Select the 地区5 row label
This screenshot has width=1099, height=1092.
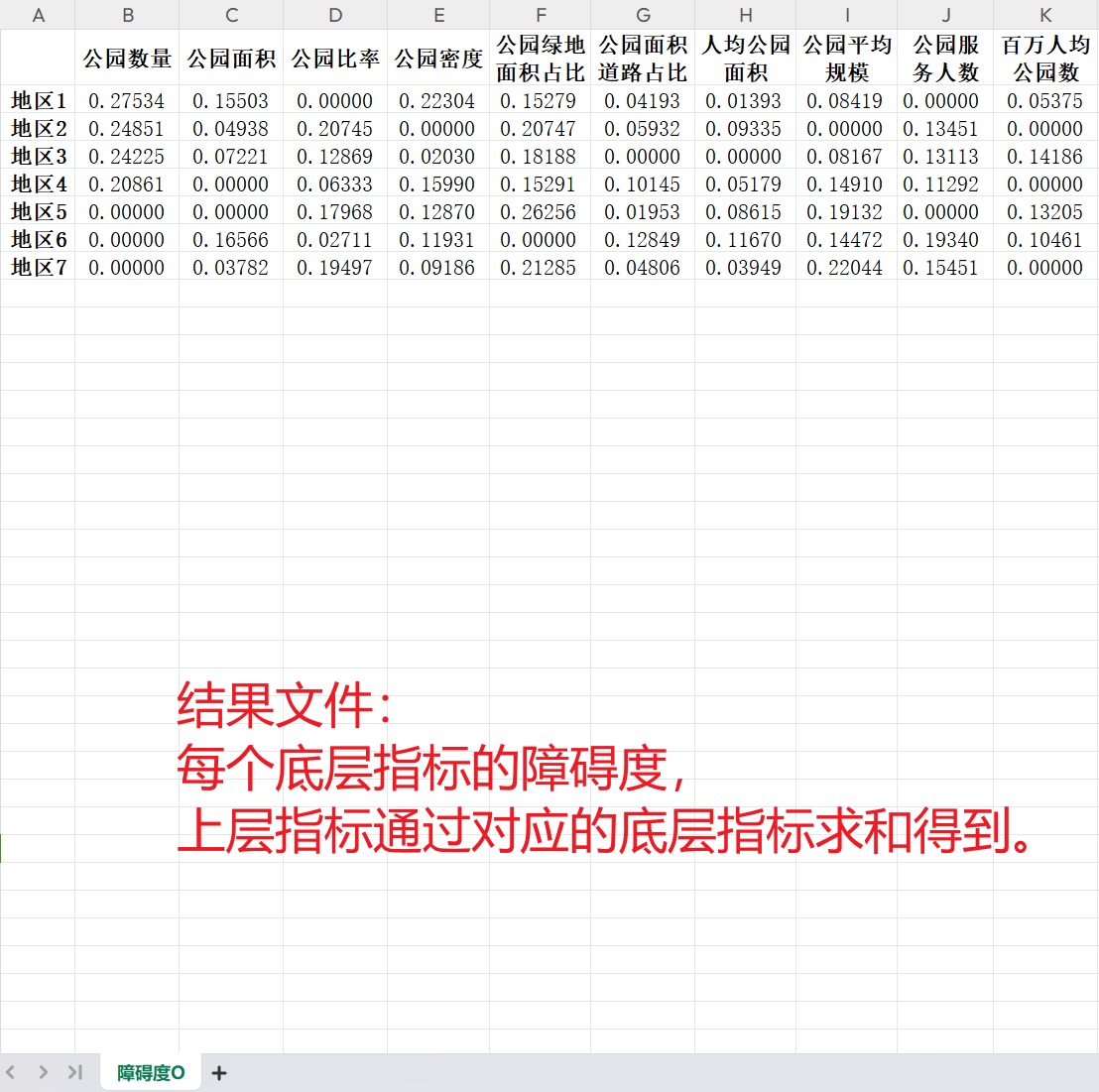[x=38, y=211]
